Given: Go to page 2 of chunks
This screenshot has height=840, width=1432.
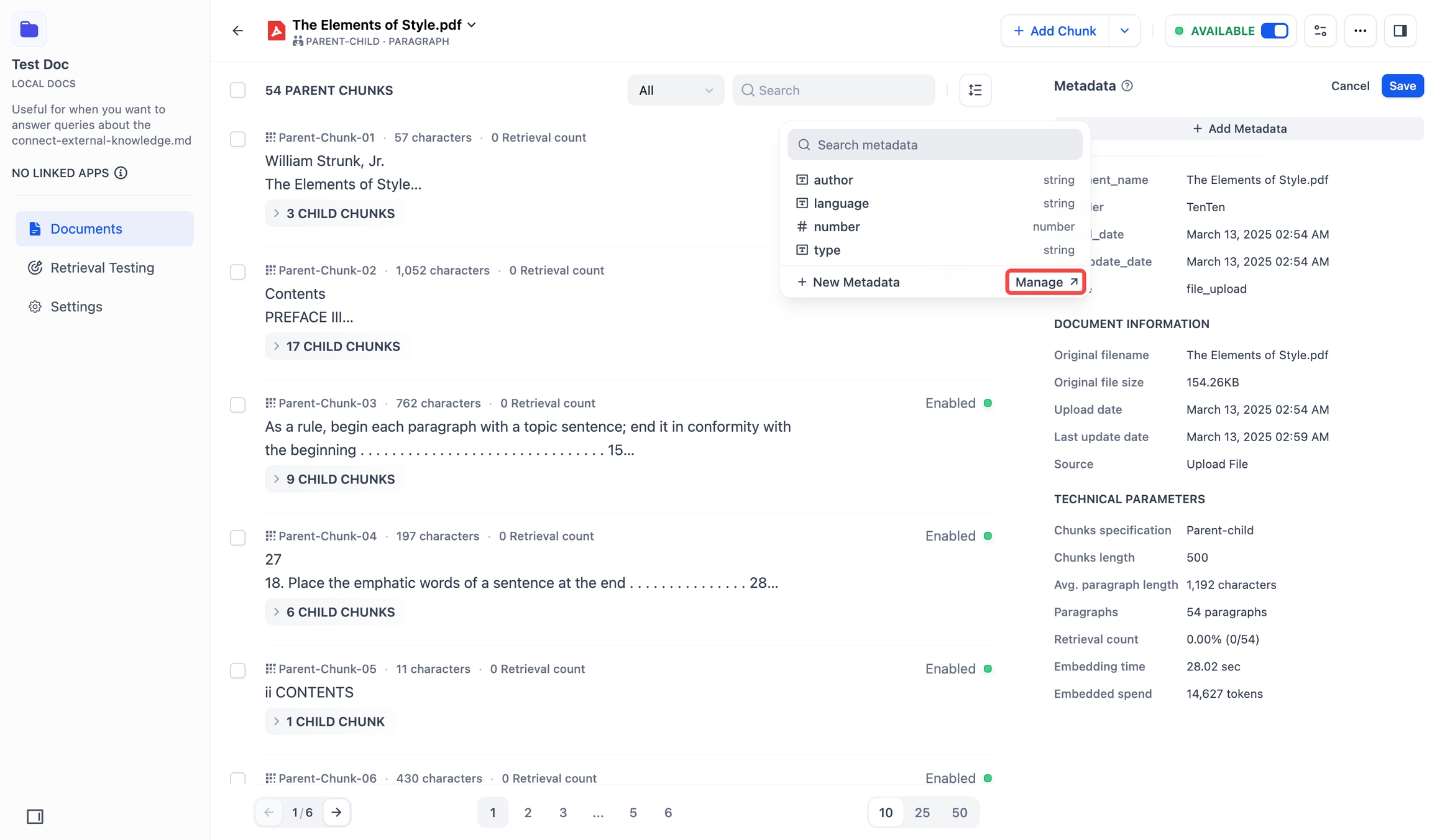Looking at the screenshot, I should click(x=528, y=813).
